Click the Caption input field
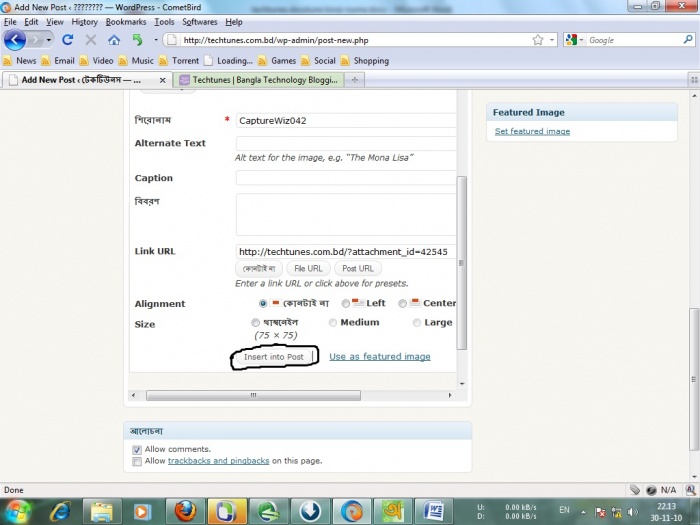The image size is (700, 525). point(346,178)
